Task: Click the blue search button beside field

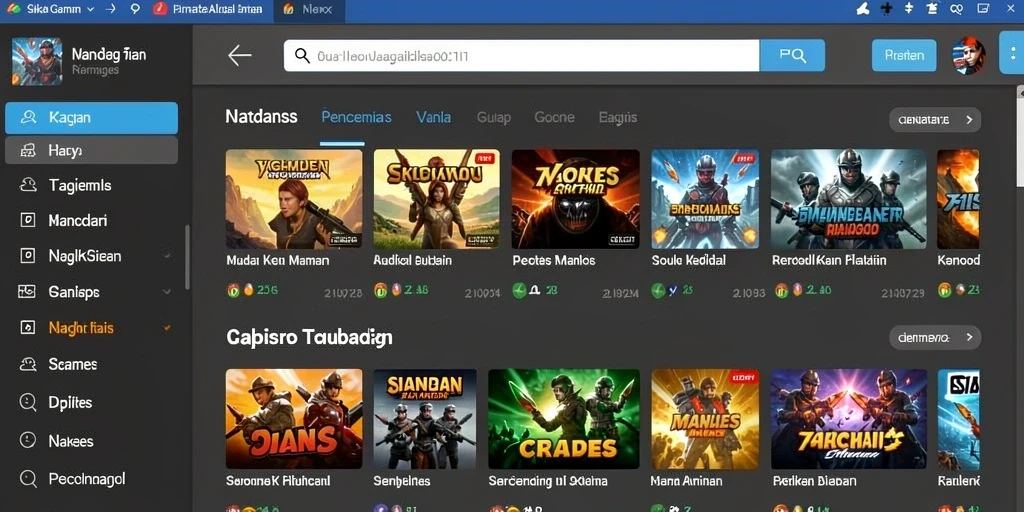Action: coord(792,56)
